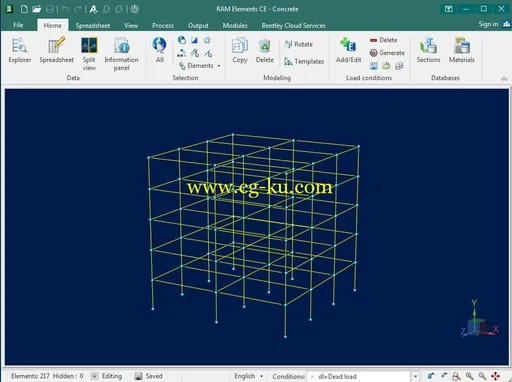The image size is (512, 382).
Task: Click the Analyze 'A' icon in quick access toolbar
Action: pyautogui.click(x=94, y=9)
